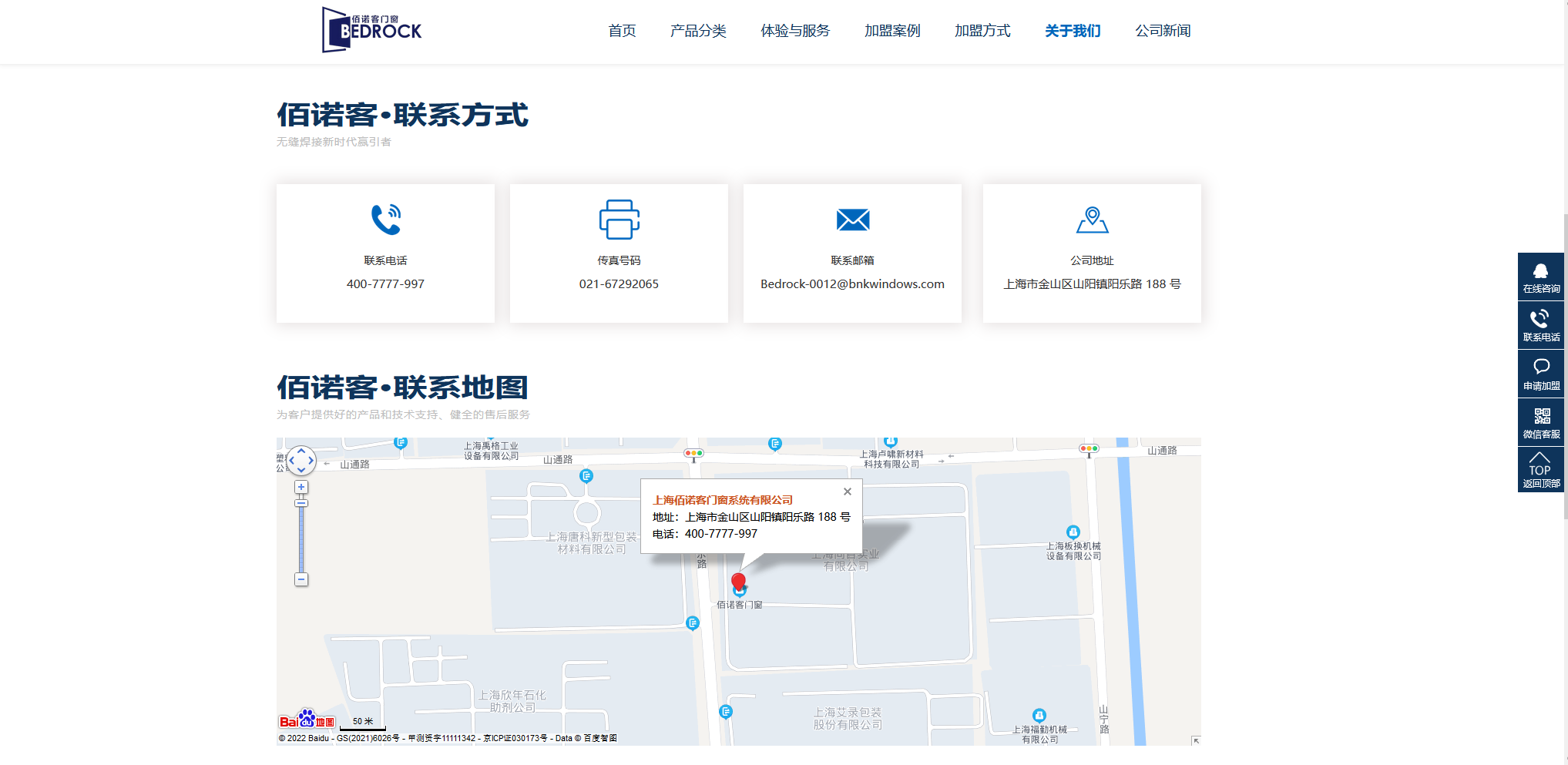
Task: Click the zoom out minus on map
Action: [301, 578]
